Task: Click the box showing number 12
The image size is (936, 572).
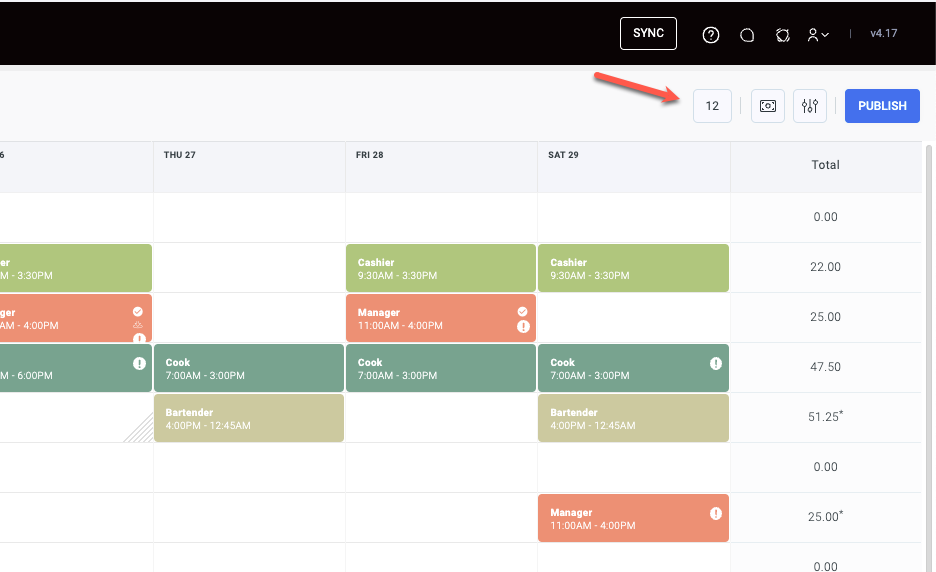Action: coord(712,106)
